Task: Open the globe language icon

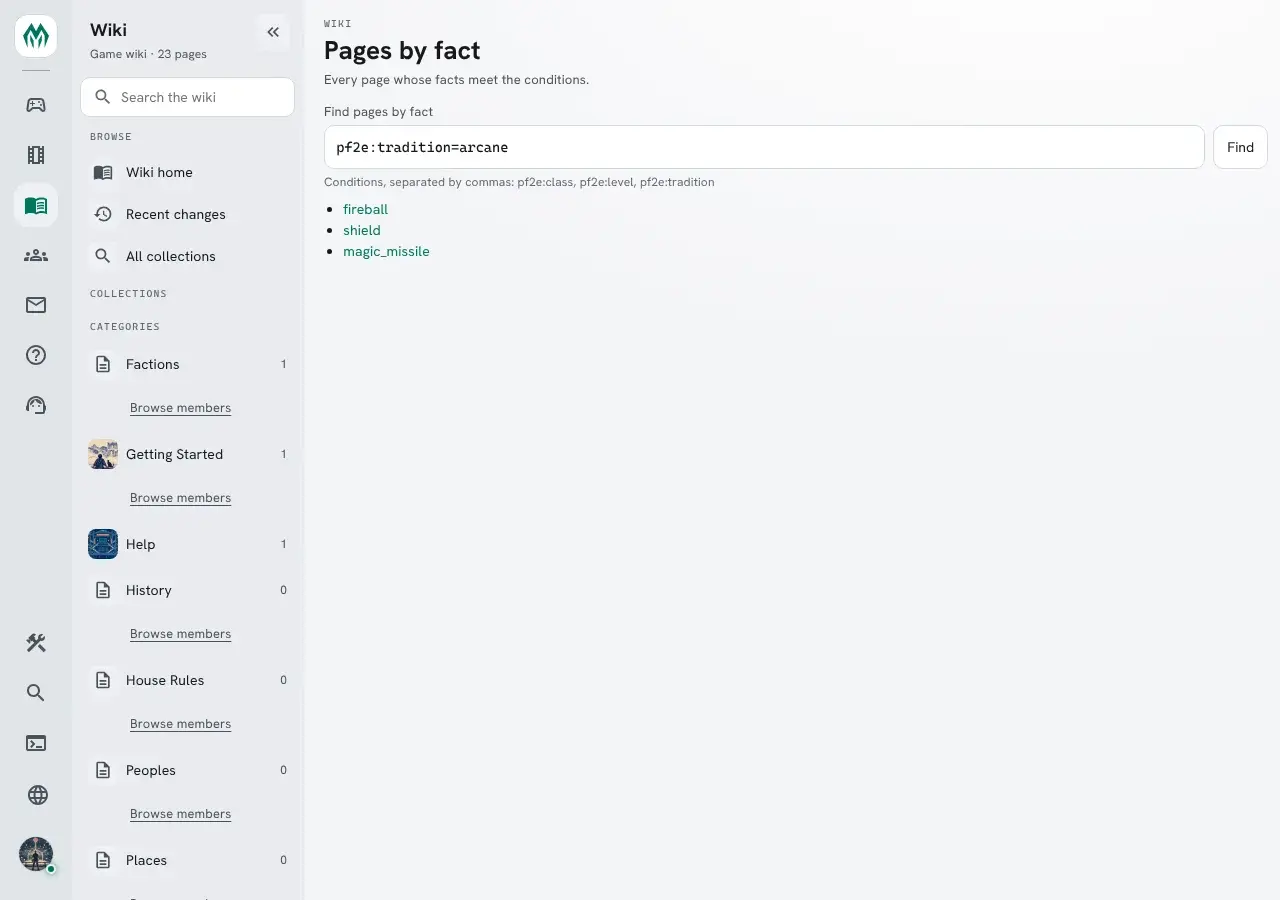Action: 36,795
